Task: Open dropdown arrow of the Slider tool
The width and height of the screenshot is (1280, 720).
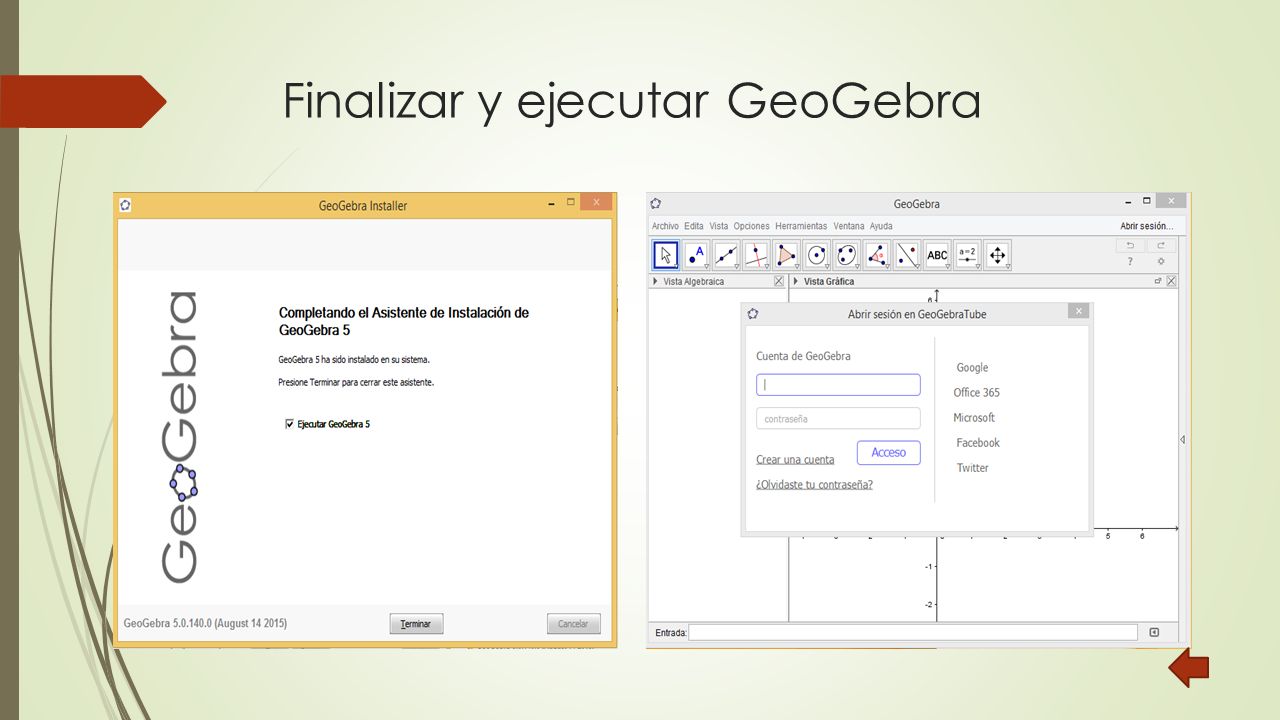Action: [x=977, y=267]
